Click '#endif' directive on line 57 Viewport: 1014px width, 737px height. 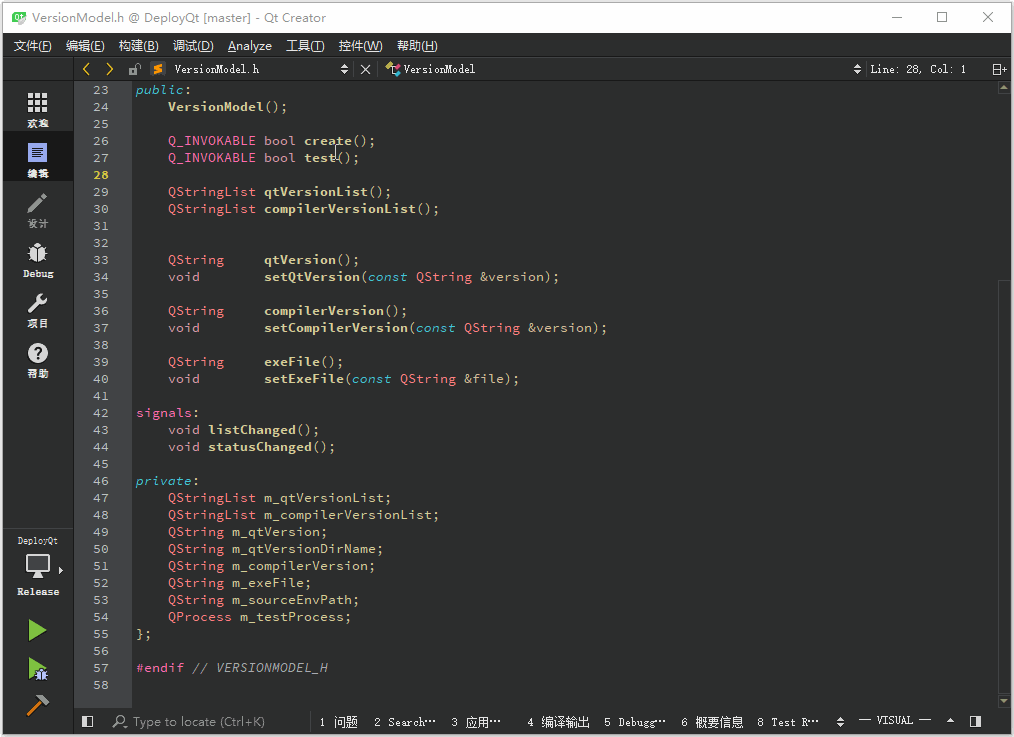pos(160,668)
